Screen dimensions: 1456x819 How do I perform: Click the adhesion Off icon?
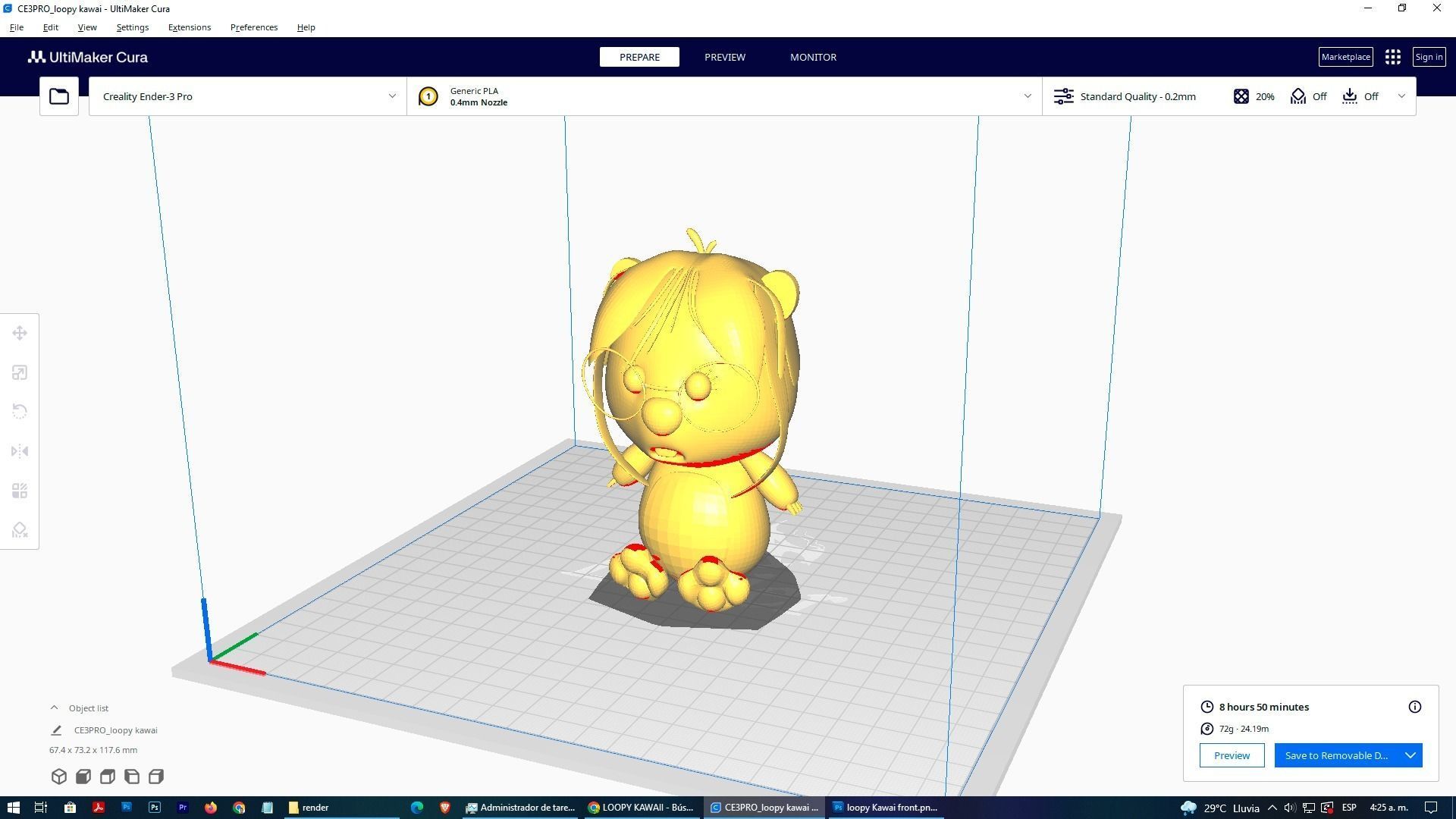1350,96
